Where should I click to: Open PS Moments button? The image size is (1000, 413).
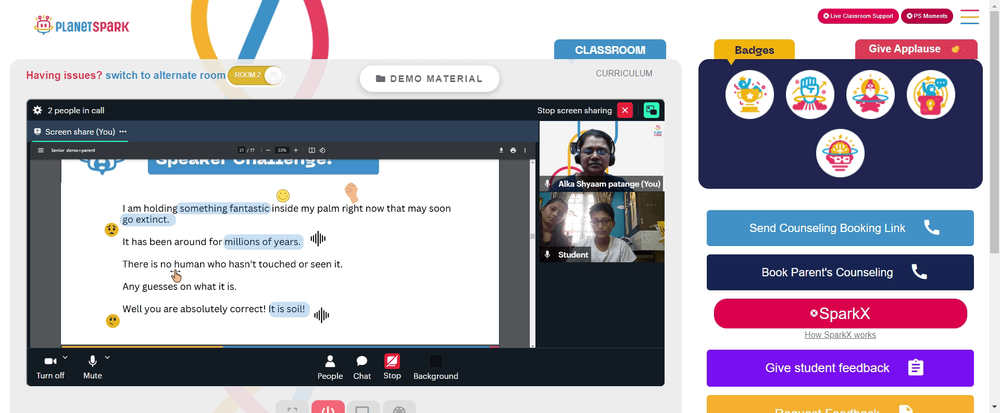click(x=927, y=16)
